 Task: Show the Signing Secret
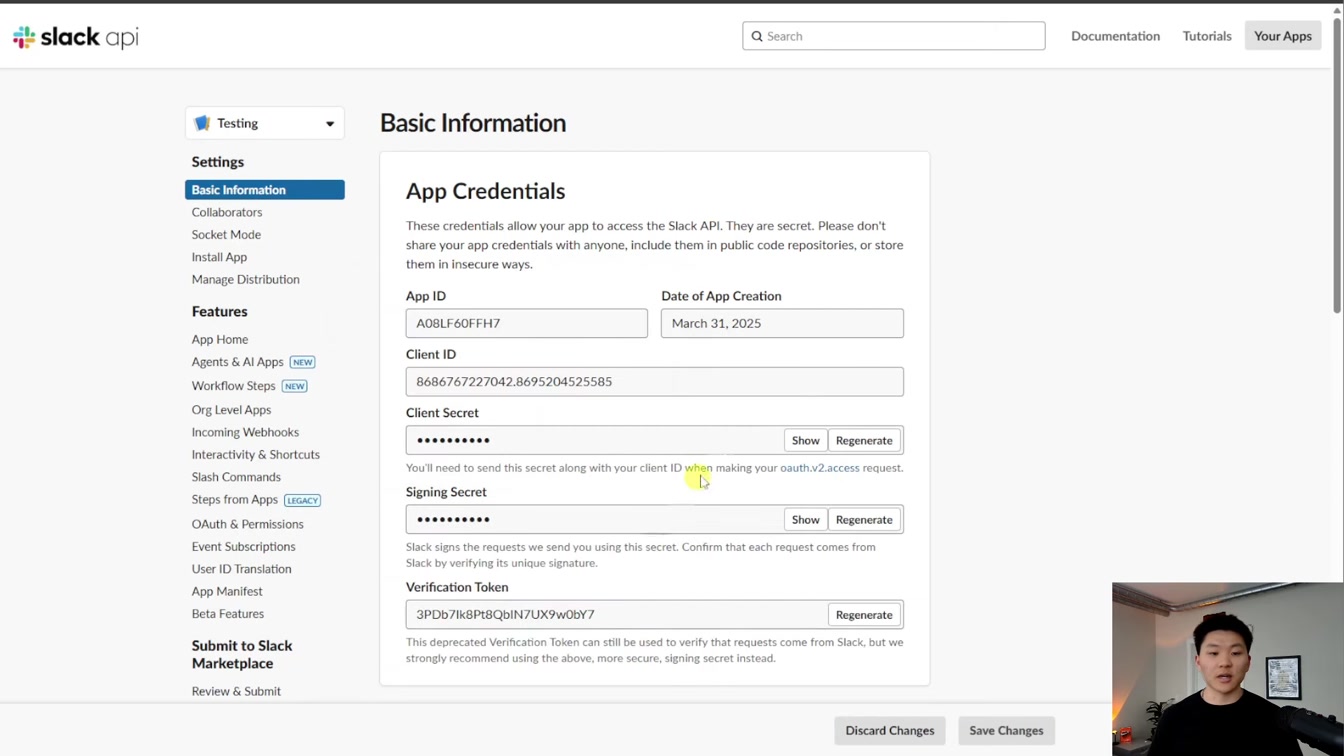(805, 519)
